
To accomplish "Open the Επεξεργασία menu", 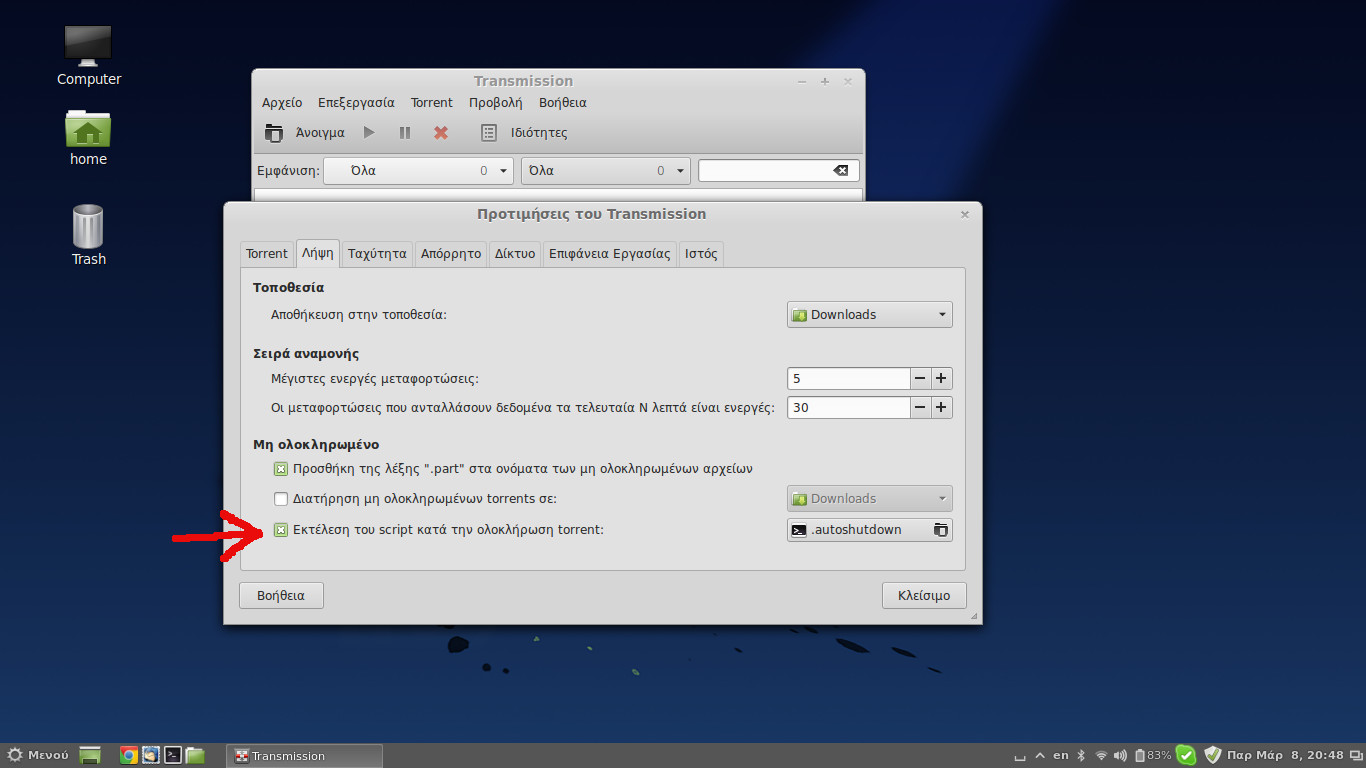I will point(356,103).
